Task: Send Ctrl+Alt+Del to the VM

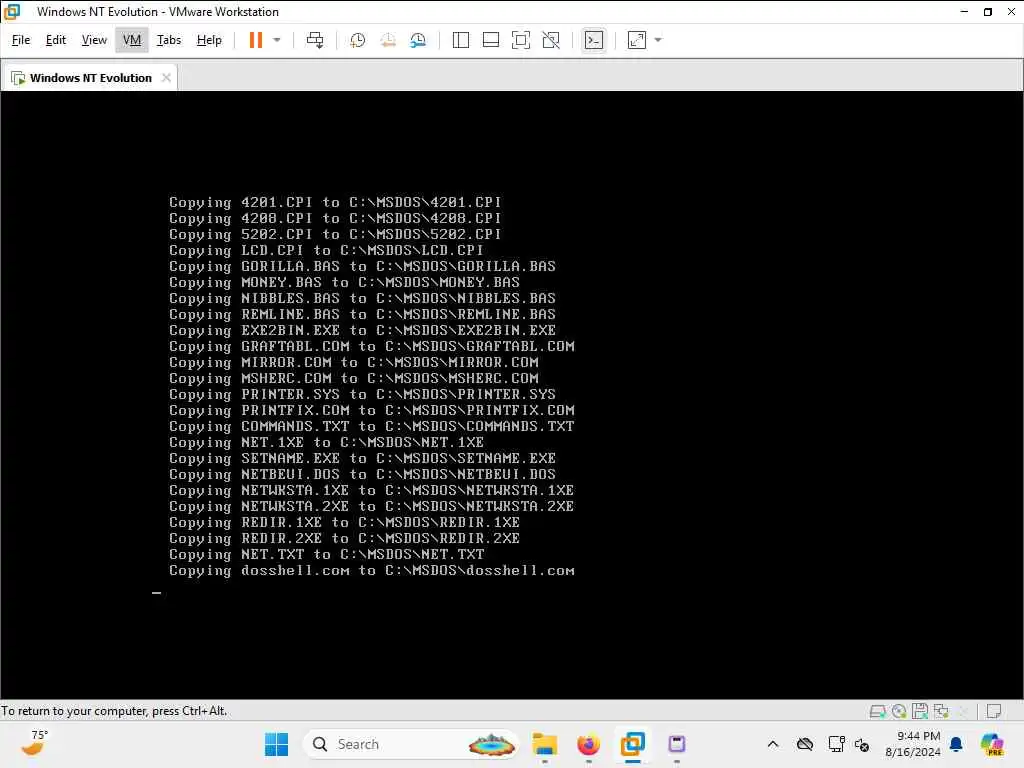Action: tap(315, 40)
